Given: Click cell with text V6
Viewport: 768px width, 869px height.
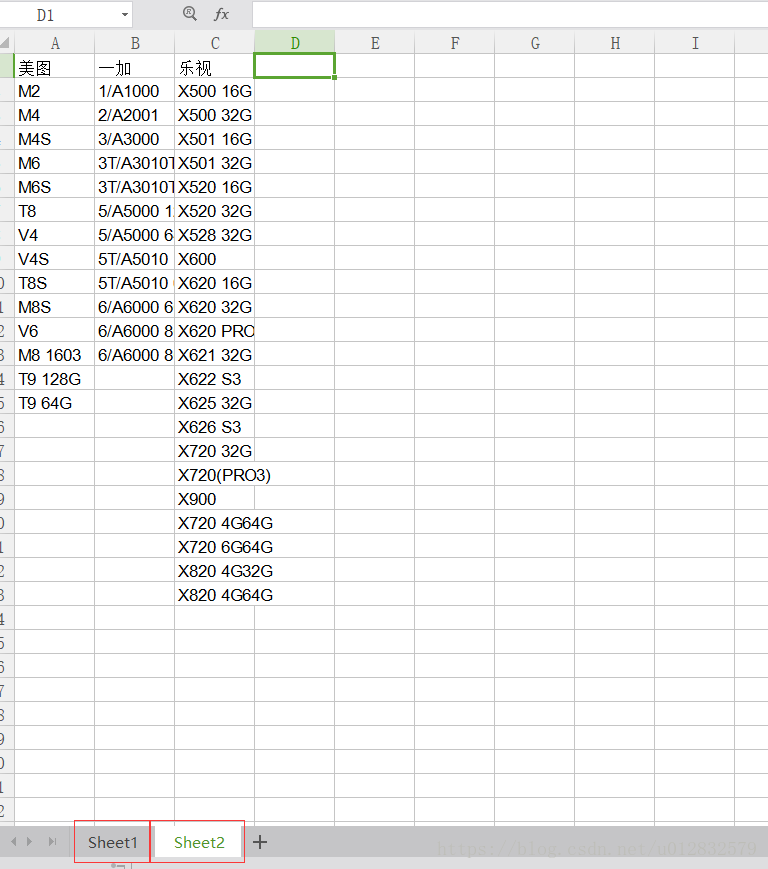Looking at the screenshot, I should pos(55,330).
